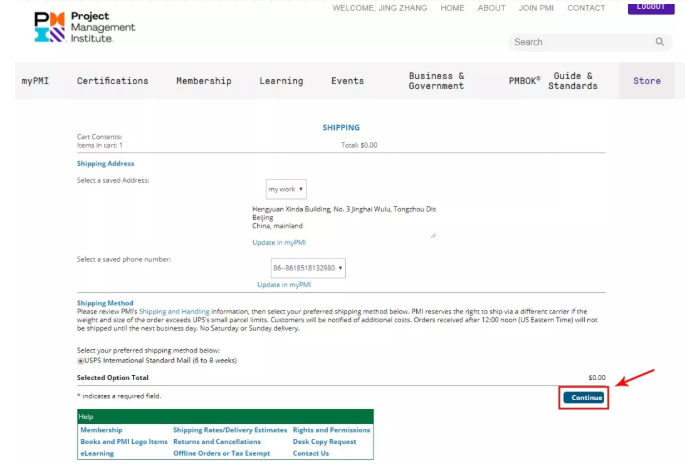Viewport: 685px width, 465px height.
Task: Open the myPMI menu item
Action: (x=37, y=81)
